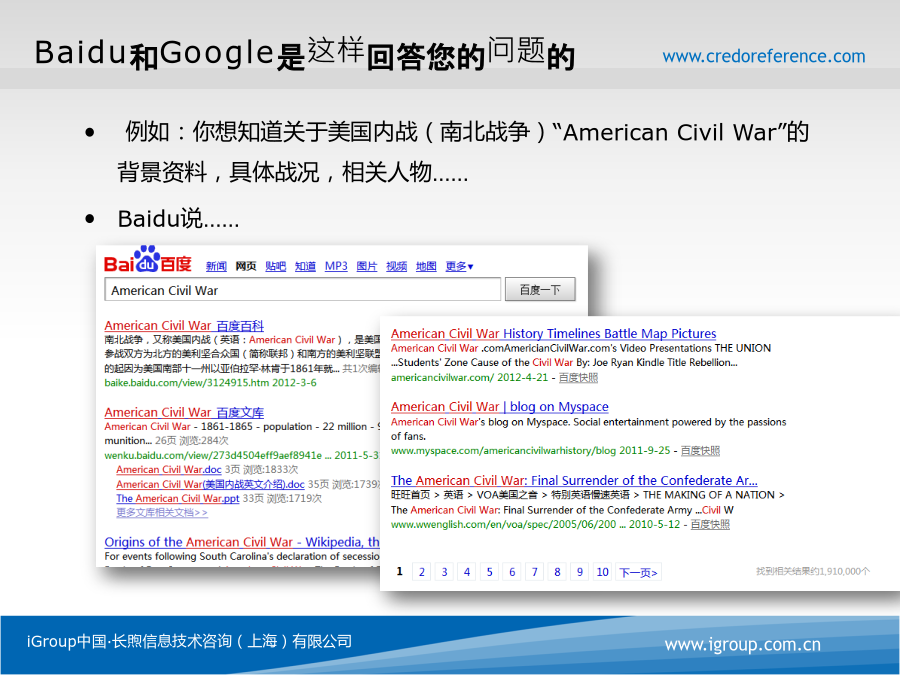Open American Civil War 百度文库 result

pyautogui.click(x=184, y=413)
